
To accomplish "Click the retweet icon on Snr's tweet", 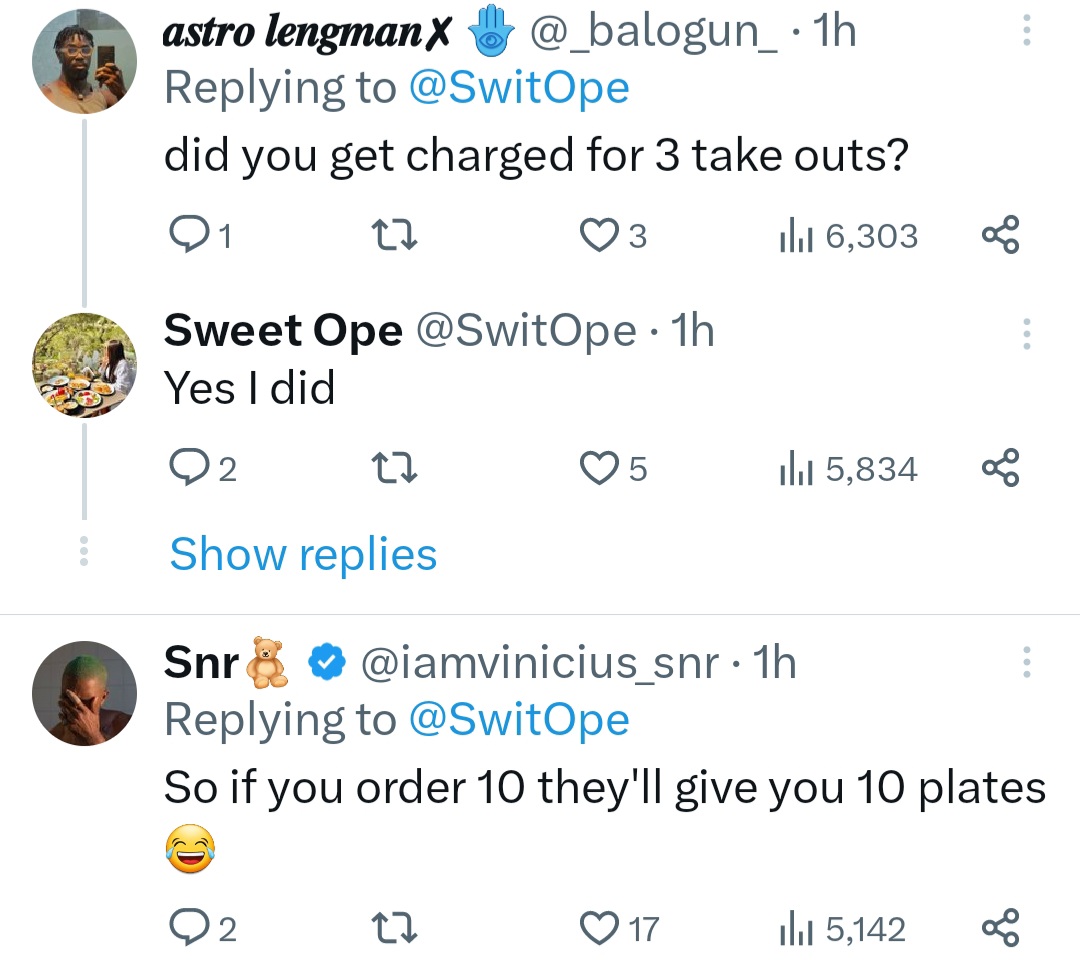I will point(395,928).
